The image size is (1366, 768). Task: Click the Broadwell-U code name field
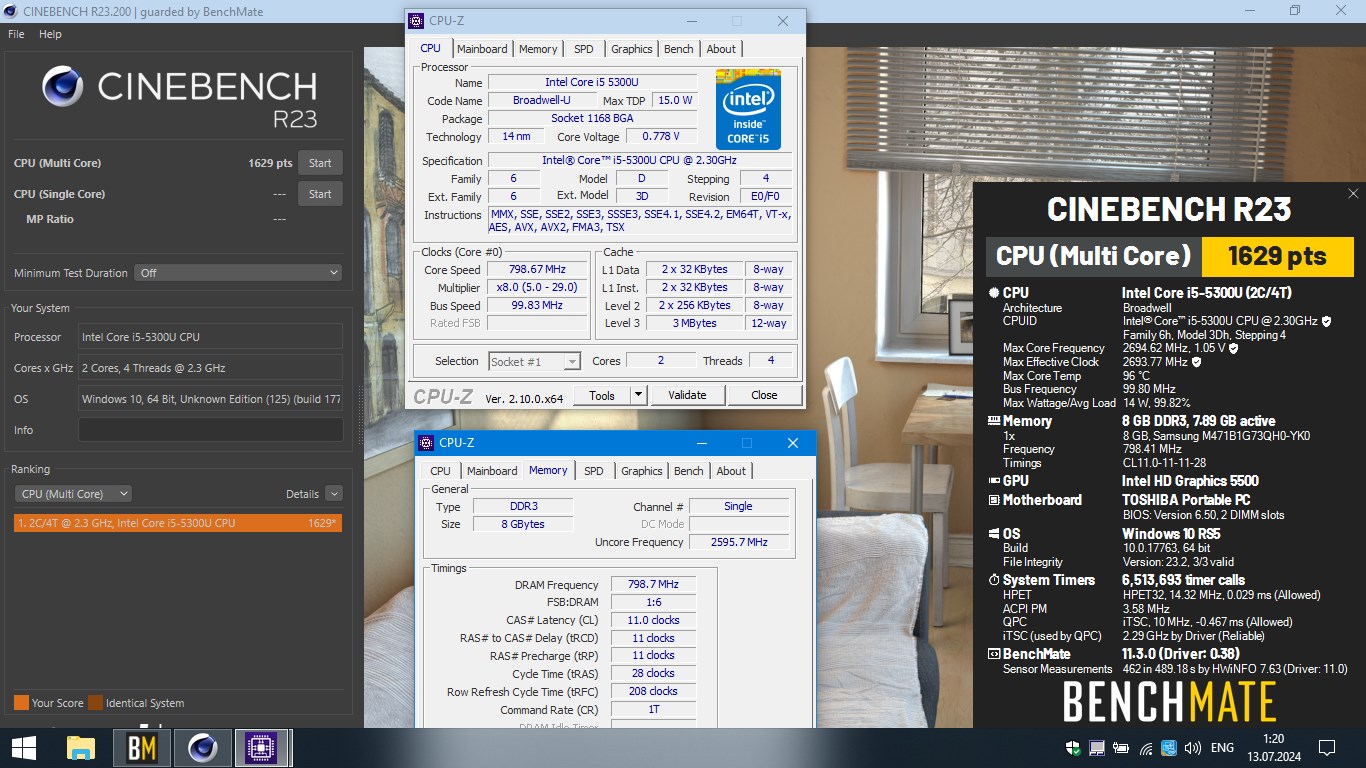tap(542, 101)
